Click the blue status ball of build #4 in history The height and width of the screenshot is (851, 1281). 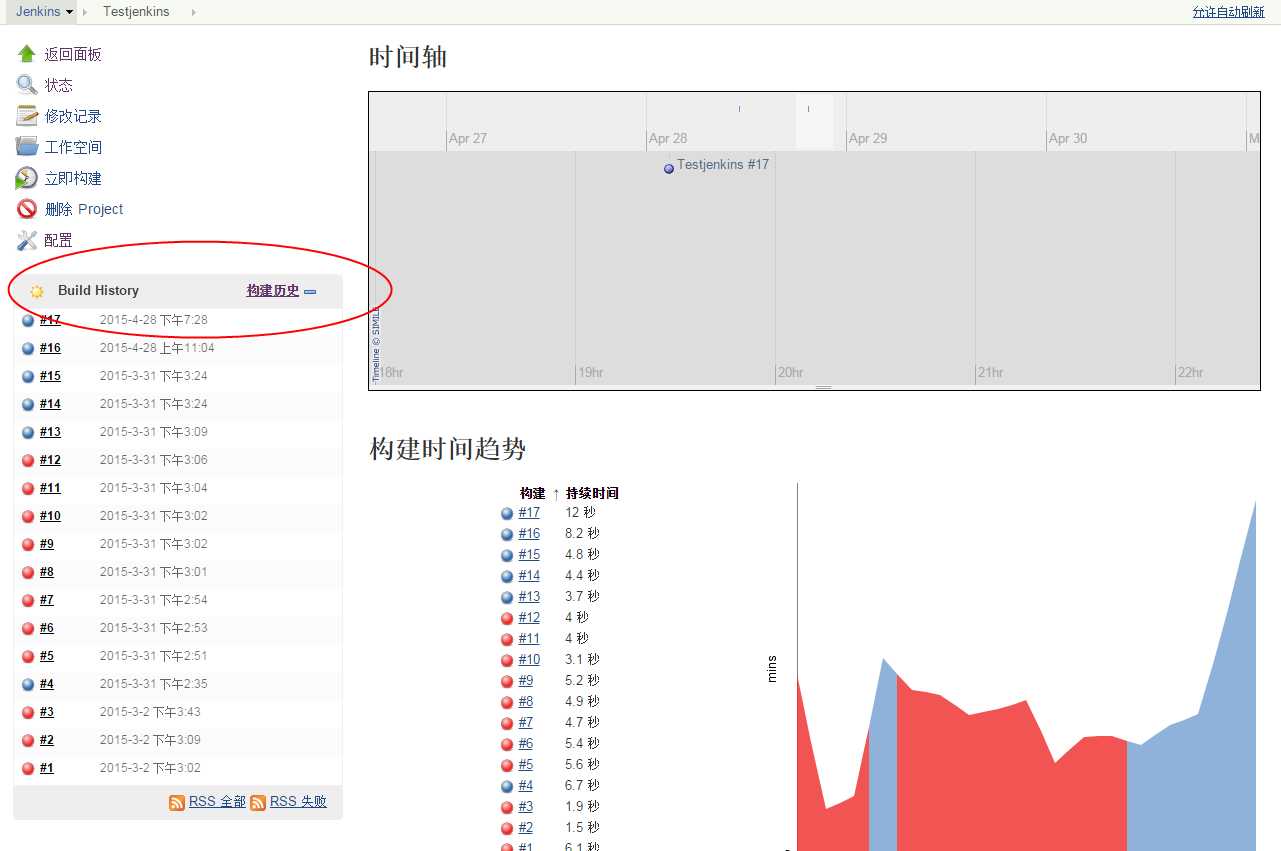pyautogui.click(x=28, y=685)
